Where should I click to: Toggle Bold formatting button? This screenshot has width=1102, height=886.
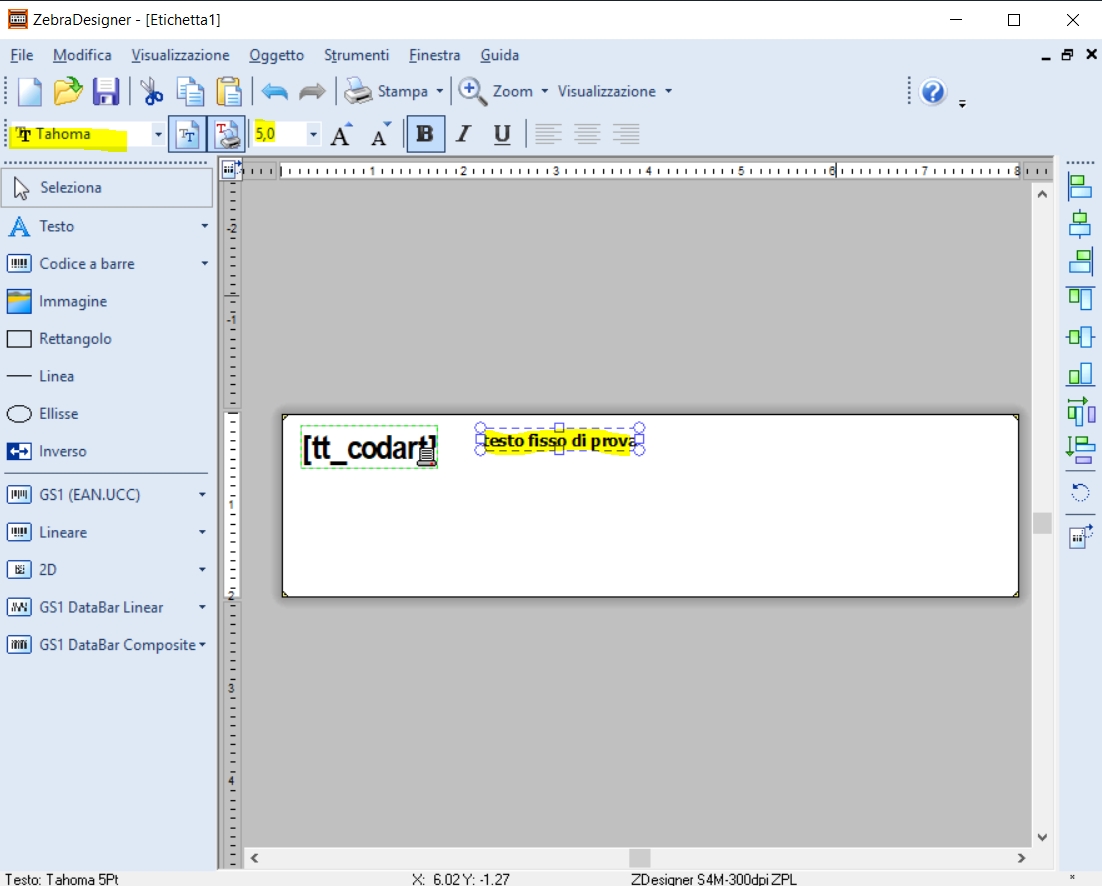pyautogui.click(x=425, y=134)
